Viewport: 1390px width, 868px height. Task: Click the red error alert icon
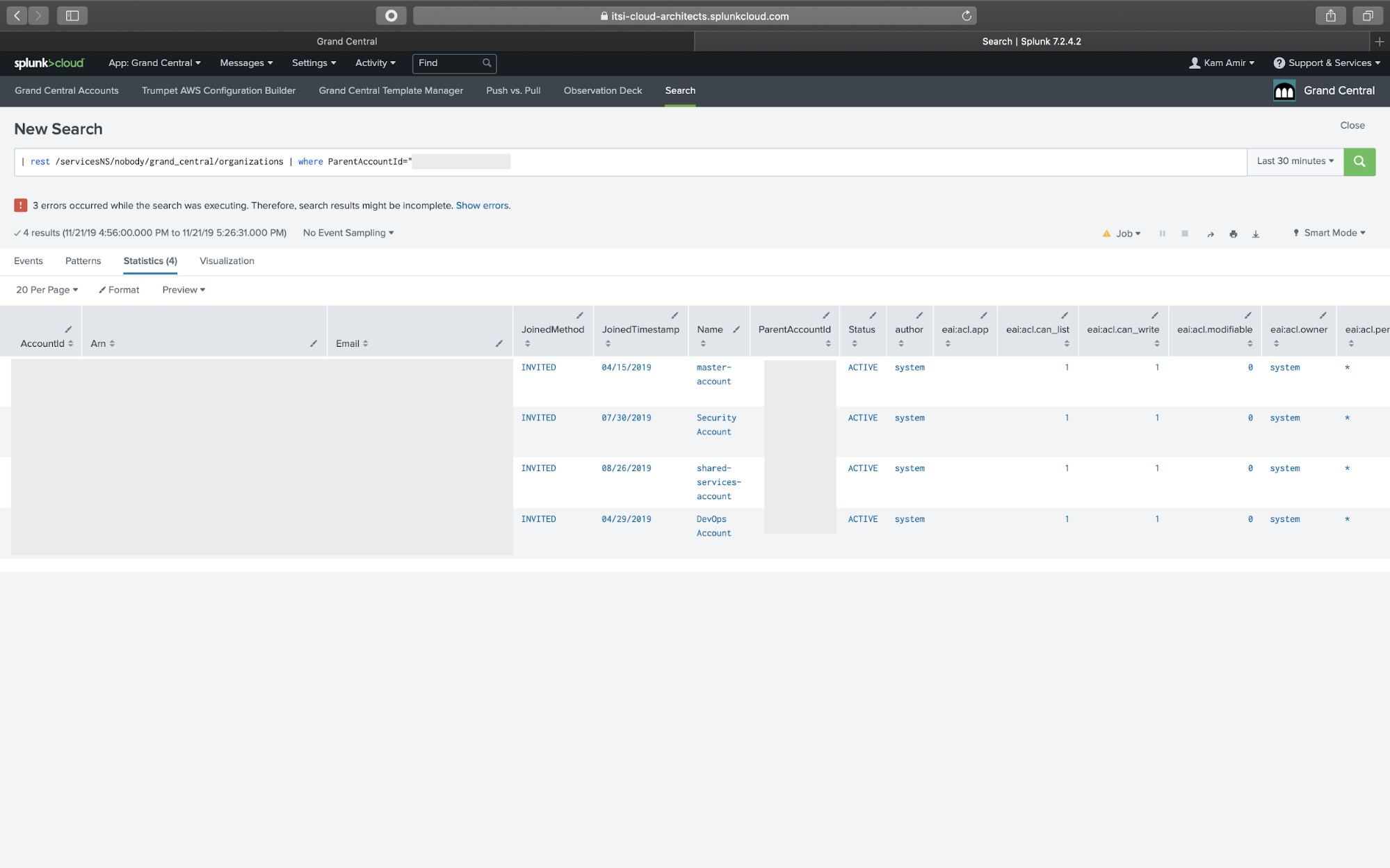click(x=20, y=205)
